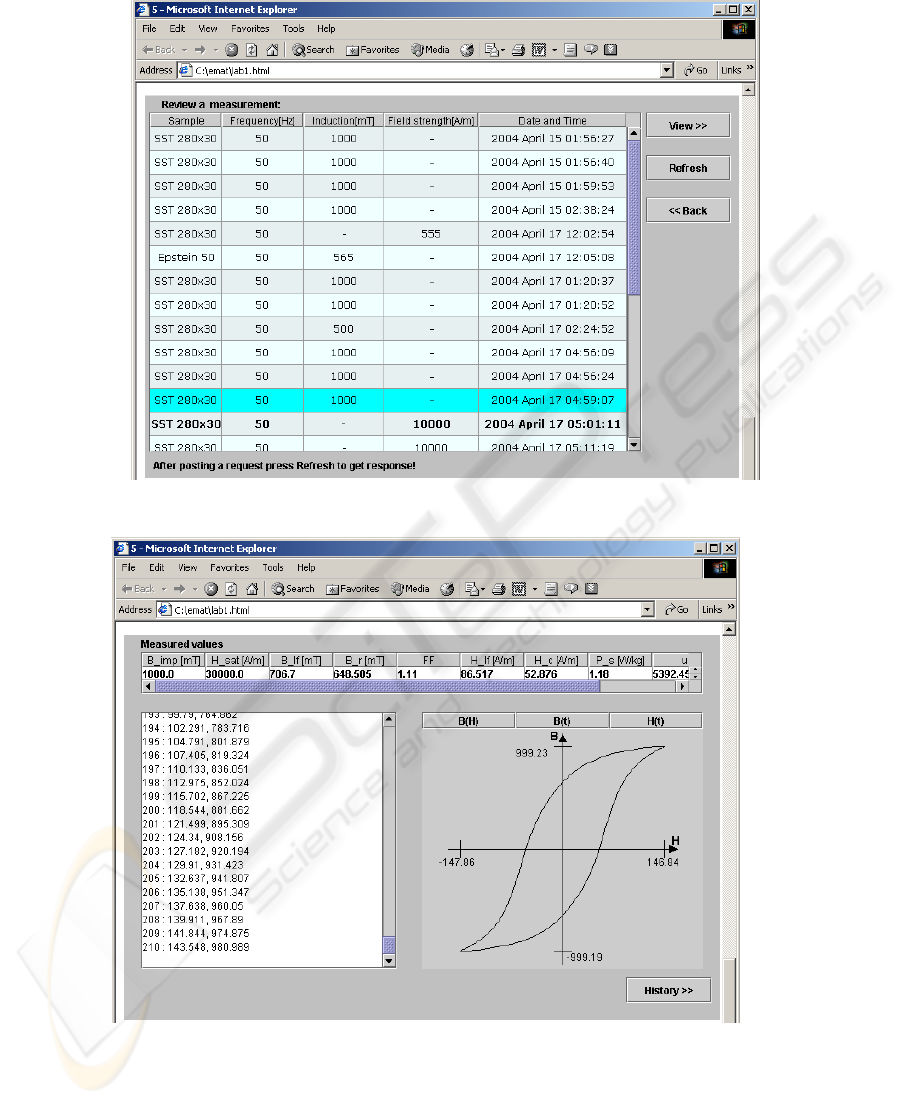Viewport: 901px width, 1105px height.
Task: Click Home icon in Measured values window toolbar
Action: coord(252,589)
